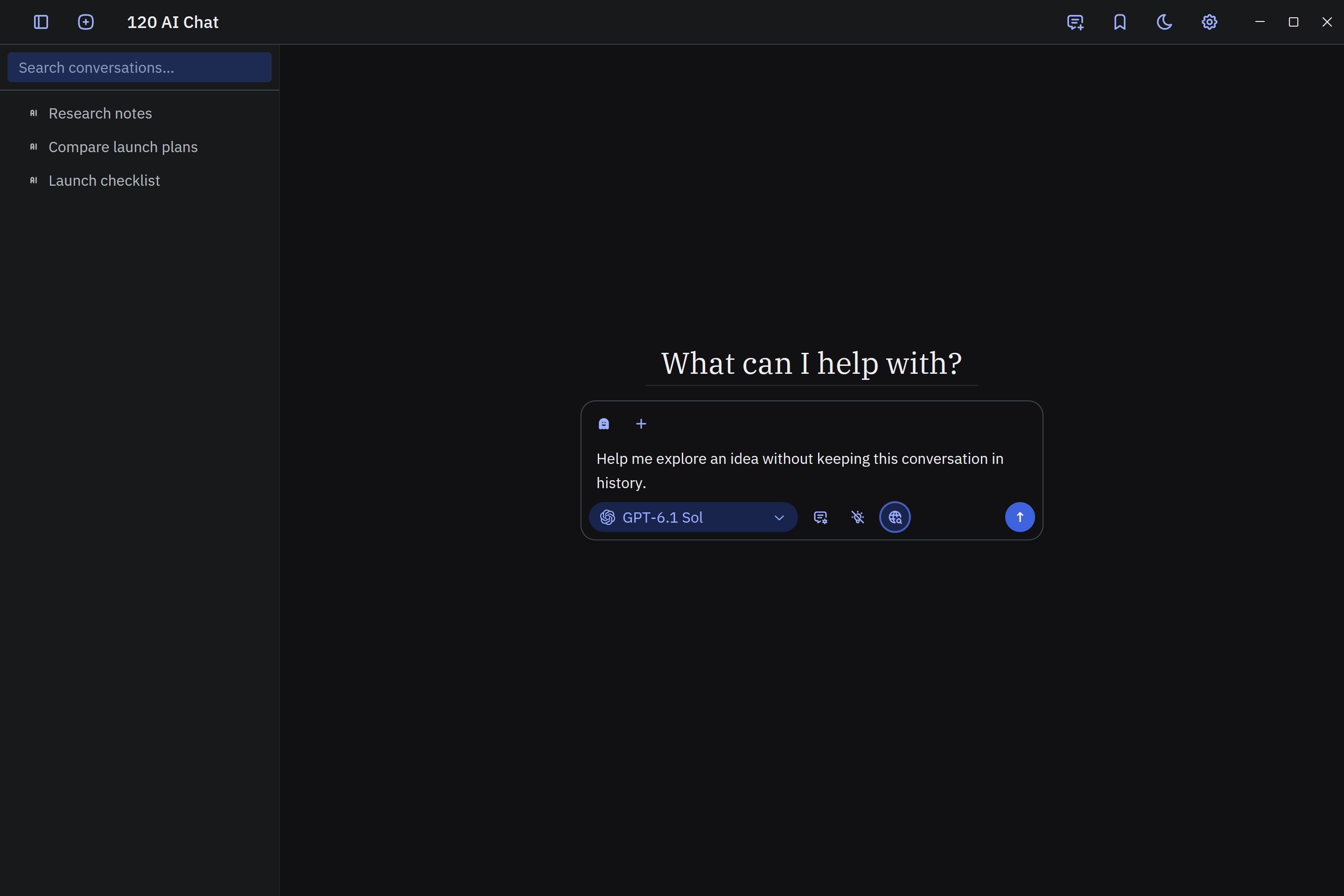Switch theme using the moon icon
Image resolution: width=1344 pixels, height=896 pixels.
pos(1165,22)
